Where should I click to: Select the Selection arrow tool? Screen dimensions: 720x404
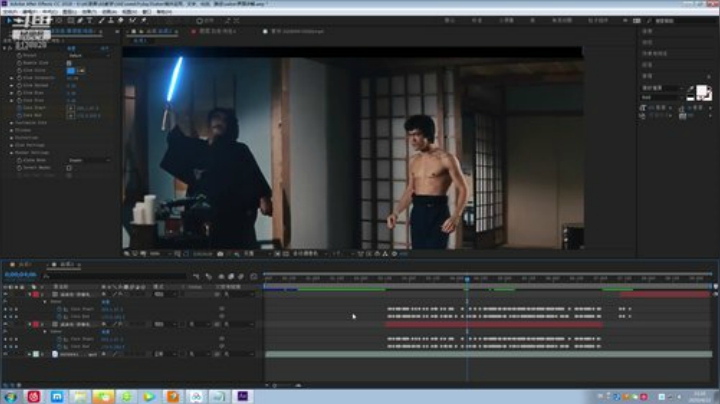9,21
